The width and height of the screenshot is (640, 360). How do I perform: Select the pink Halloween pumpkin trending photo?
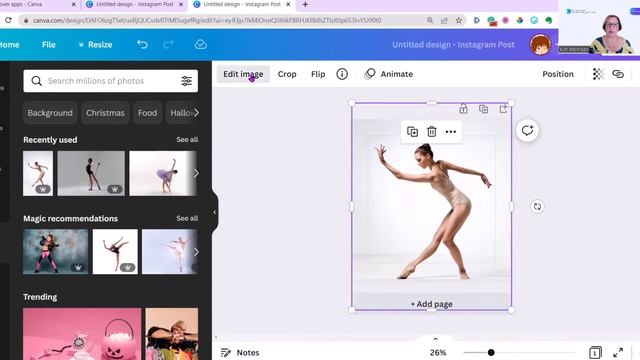coord(82,334)
